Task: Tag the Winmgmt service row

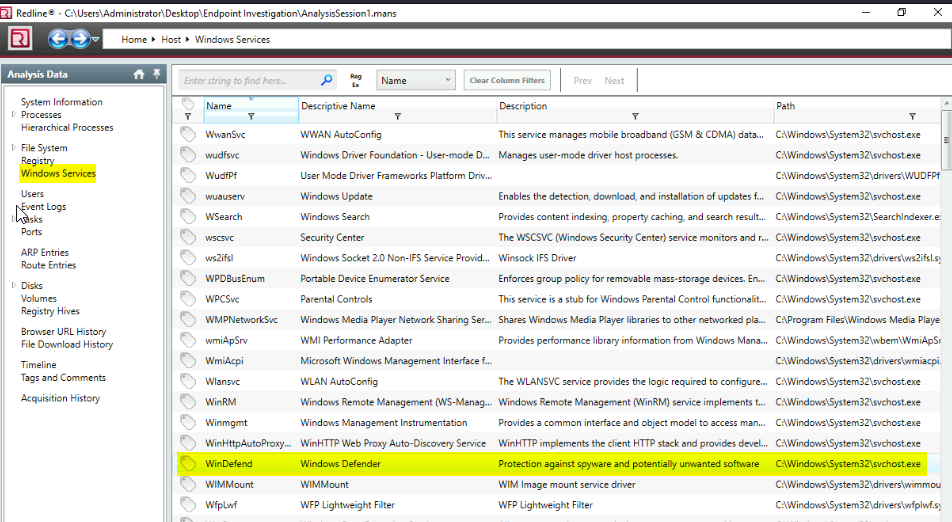Action: coord(188,422)
